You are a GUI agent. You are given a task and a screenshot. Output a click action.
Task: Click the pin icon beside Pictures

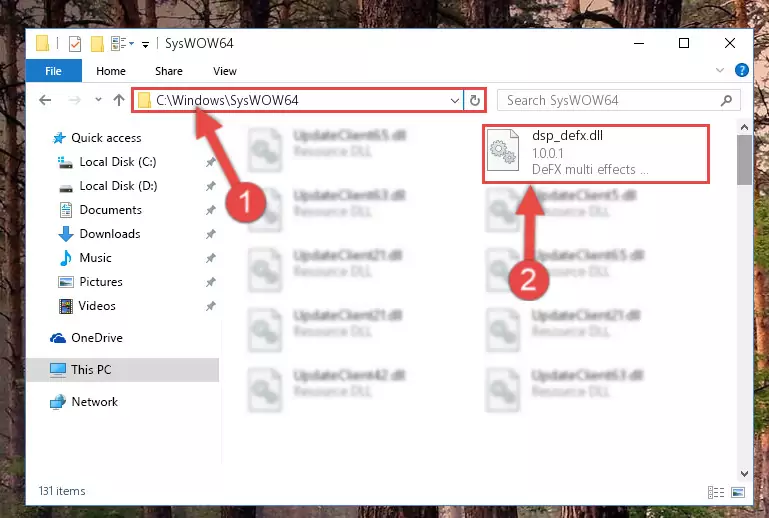coord(210,282)
